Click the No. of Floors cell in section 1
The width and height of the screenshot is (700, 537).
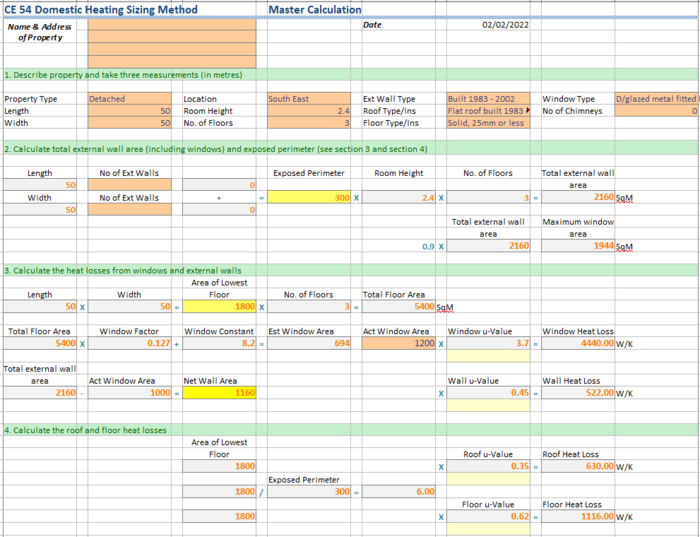click(309, 123)
